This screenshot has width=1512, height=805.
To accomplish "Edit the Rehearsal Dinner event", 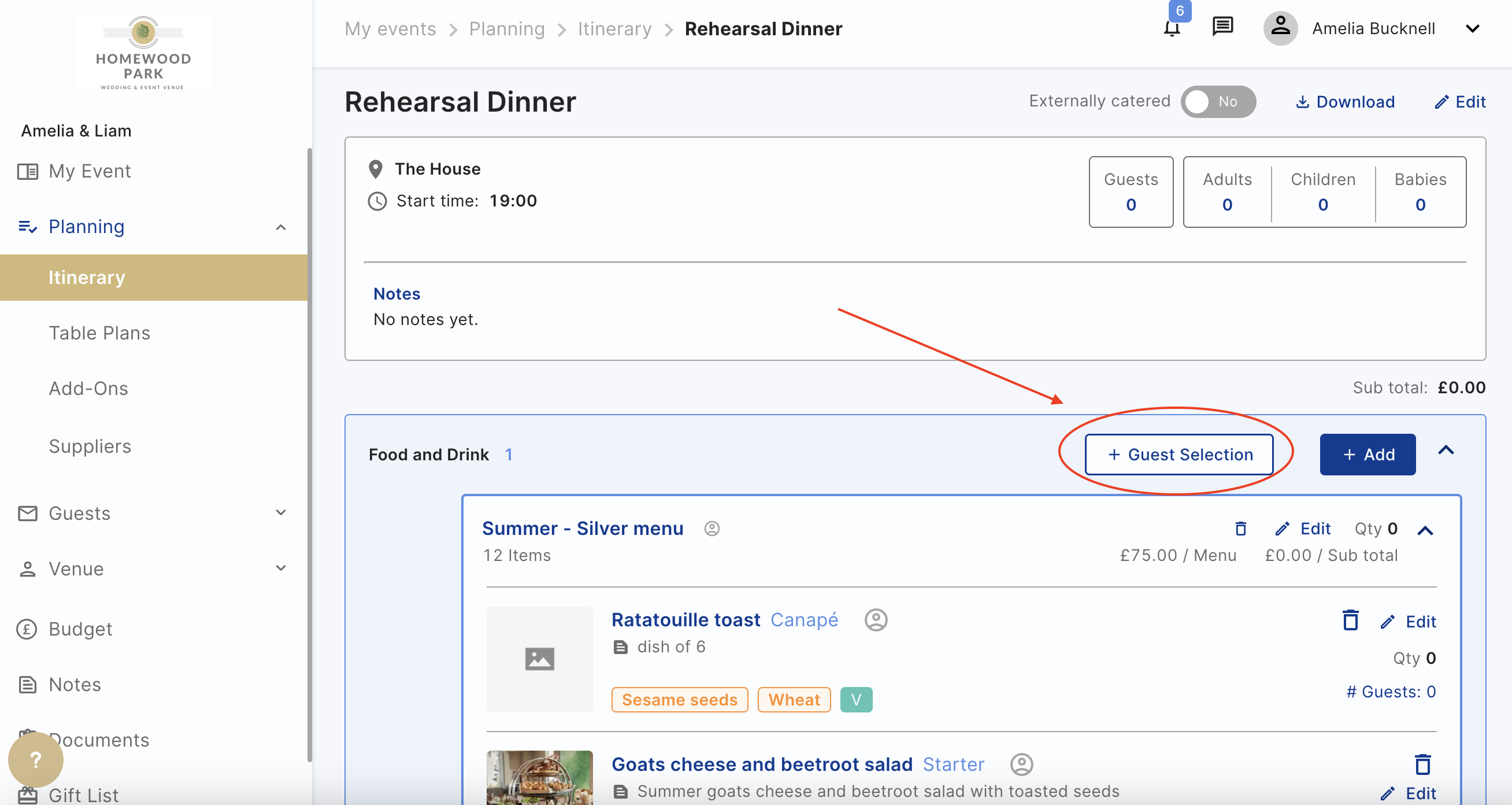I will [1460, 102].
